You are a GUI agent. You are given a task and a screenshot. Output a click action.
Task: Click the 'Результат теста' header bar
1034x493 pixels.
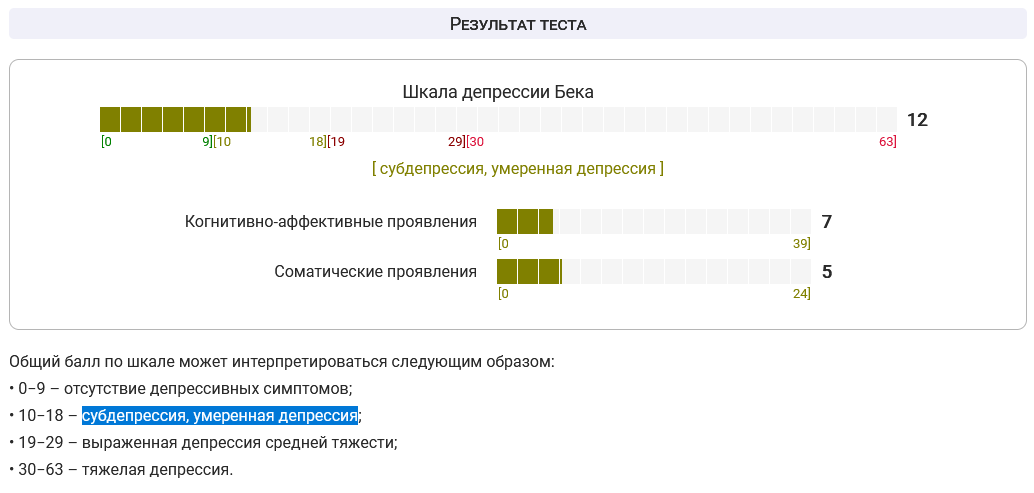click(517, 24)
